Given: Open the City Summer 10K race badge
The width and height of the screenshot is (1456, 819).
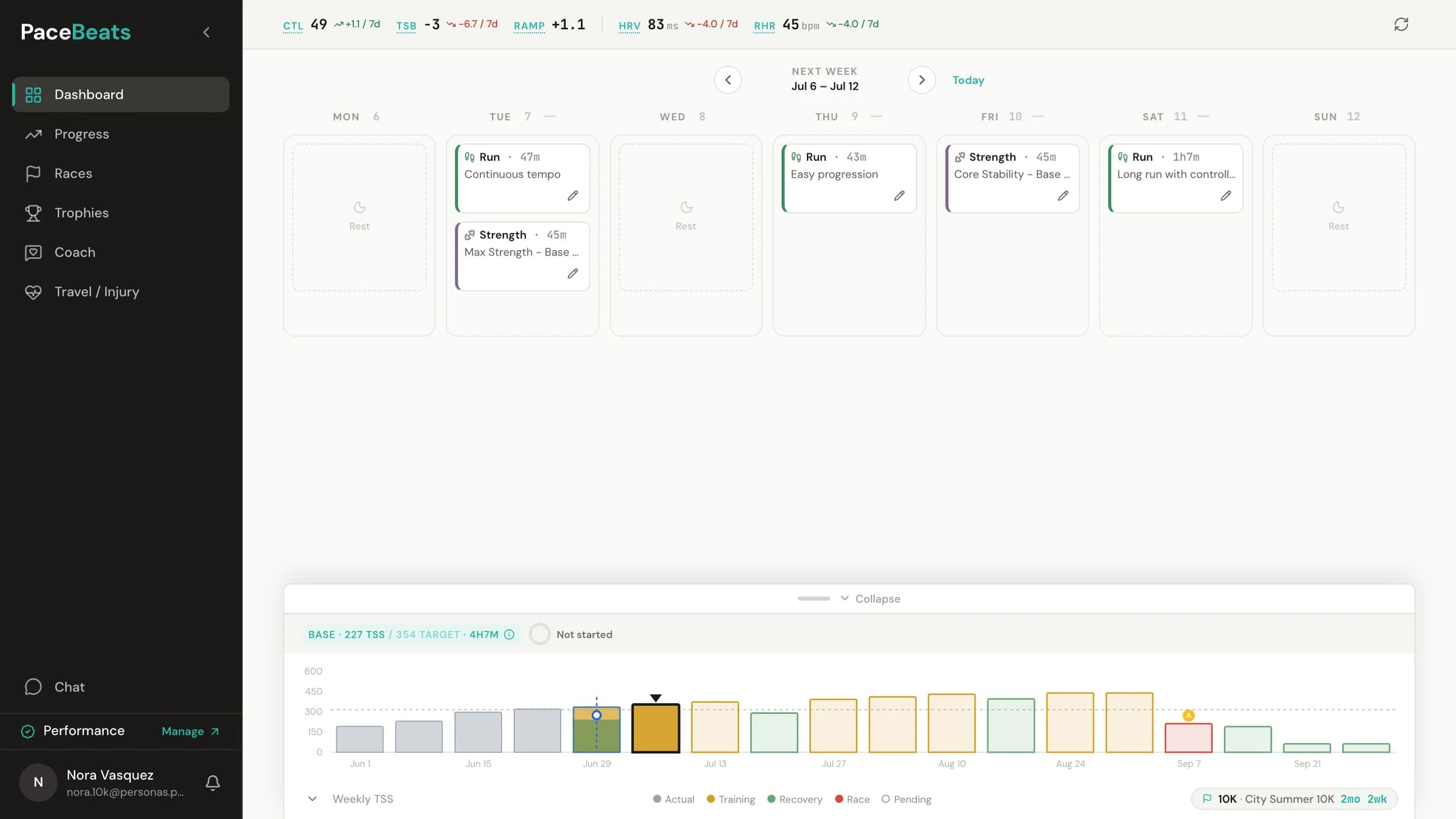Looking at the screenshot, I should pos(1295,799).
